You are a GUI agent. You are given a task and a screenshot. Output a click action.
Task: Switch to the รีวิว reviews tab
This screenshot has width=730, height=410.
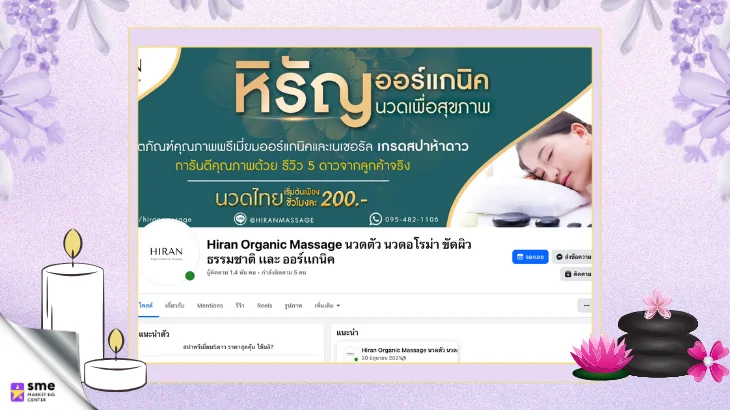pyautogui.click(x=240, y=306)
